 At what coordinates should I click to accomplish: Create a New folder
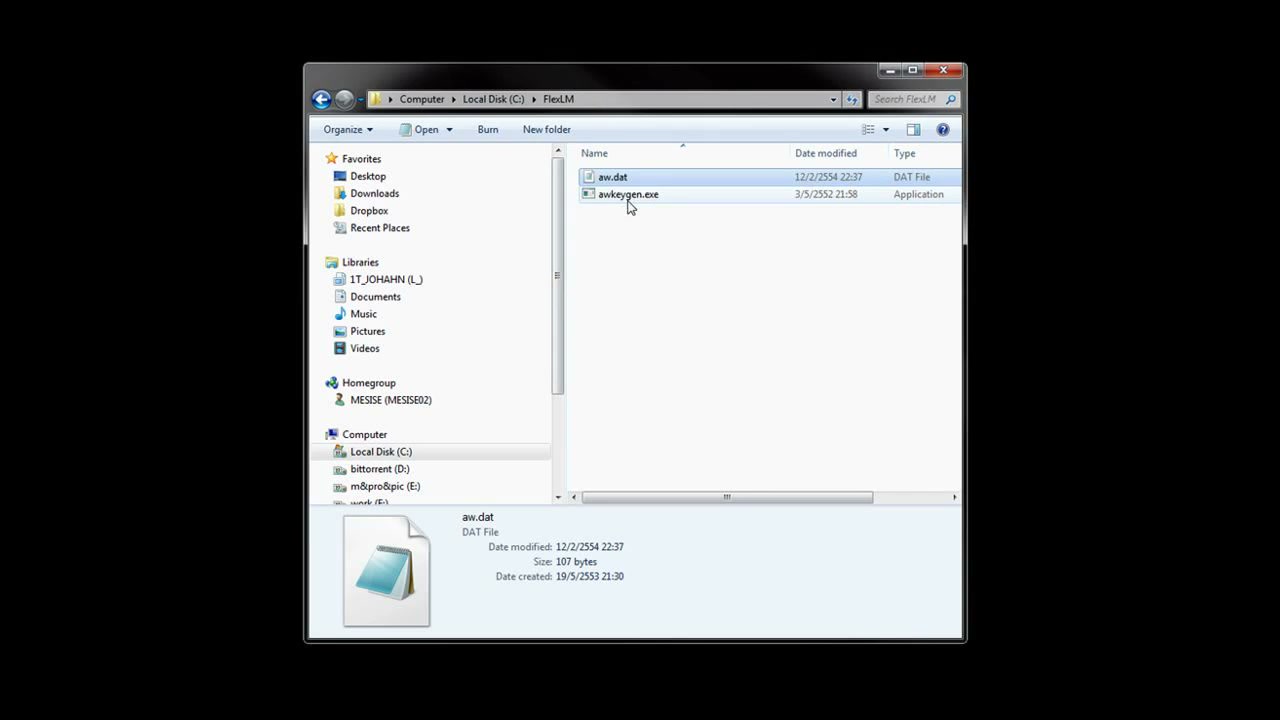point(547,129)
